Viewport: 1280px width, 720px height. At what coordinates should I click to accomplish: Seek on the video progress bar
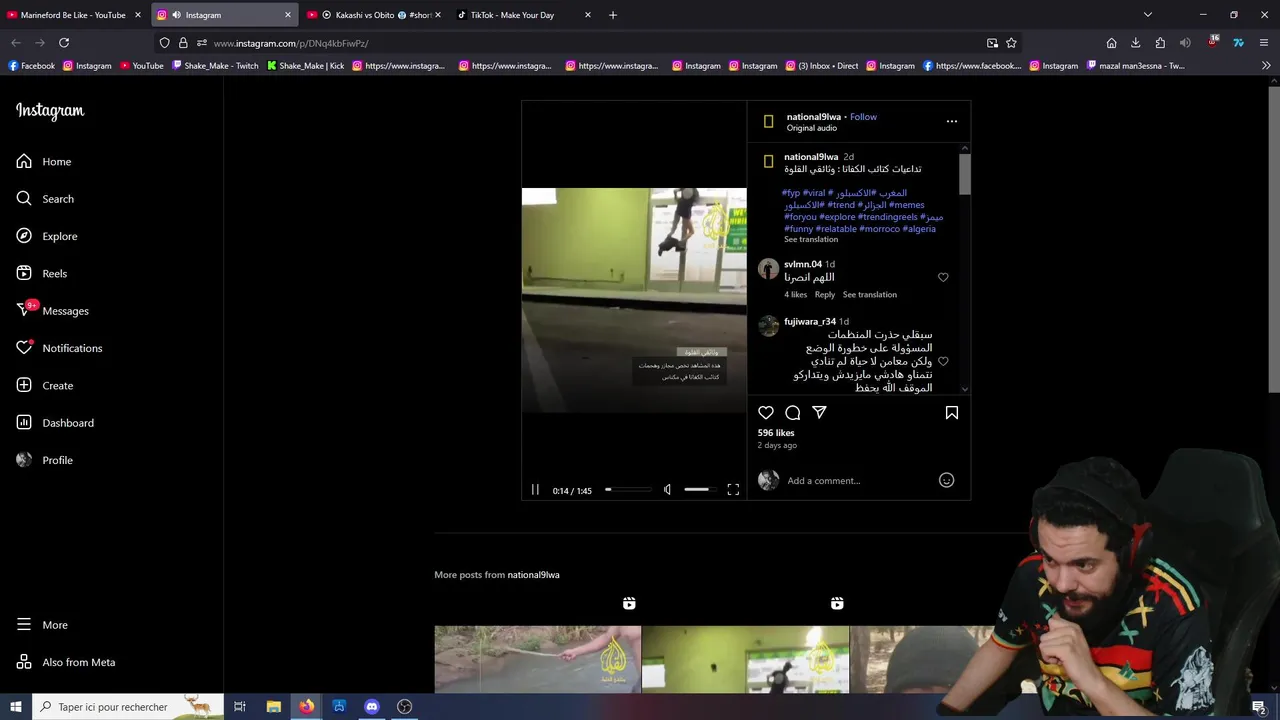[x=628, y=490]
